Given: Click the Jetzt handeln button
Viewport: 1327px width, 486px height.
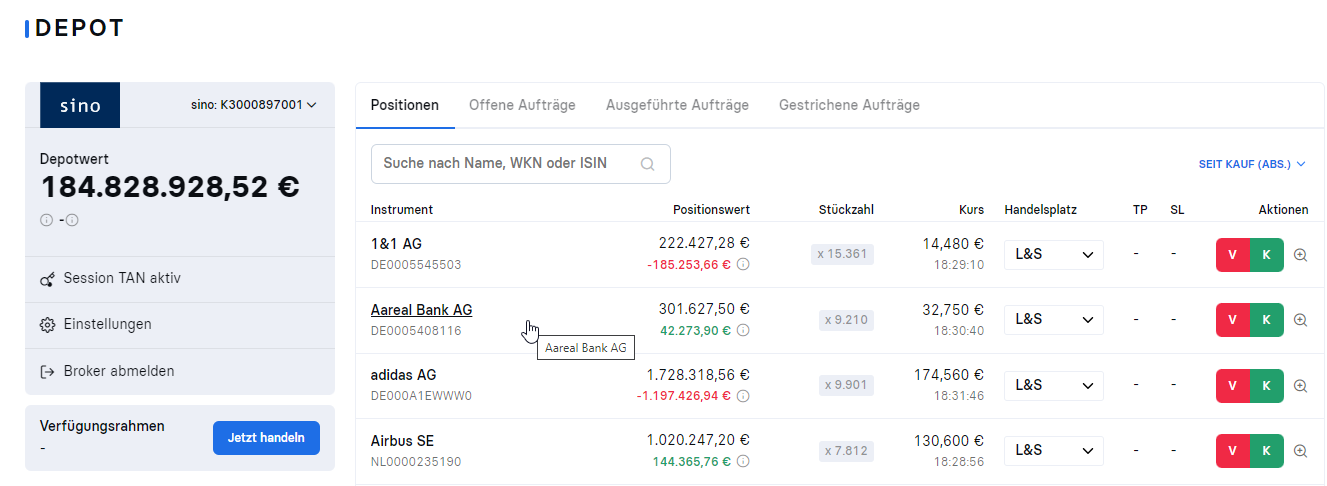Looking at the screenshot, I should pos(266,438).
